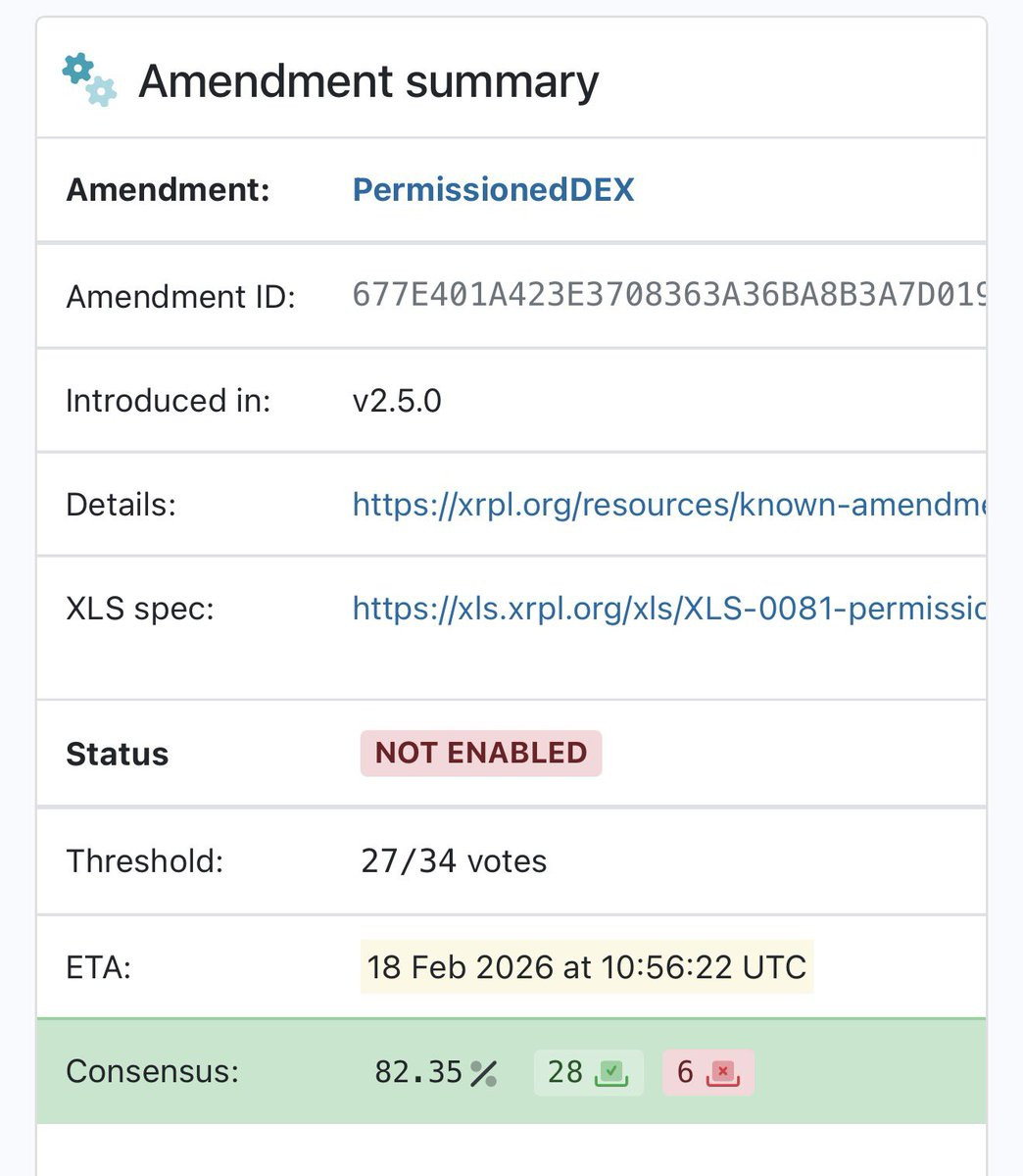Click the 27/34 votes threshold value
Screen dimensions: 1023x1176
click(x=454, y=861)
